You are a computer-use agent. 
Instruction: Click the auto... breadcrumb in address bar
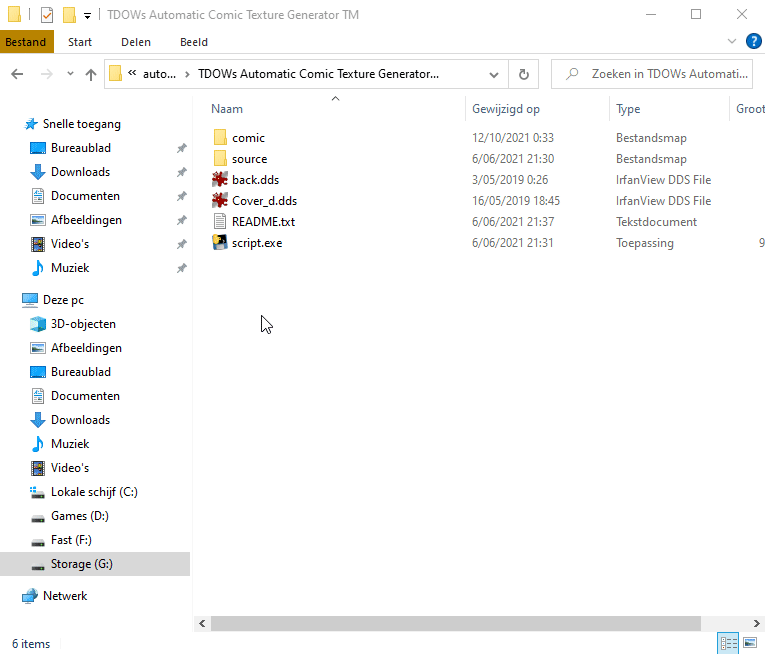(x=159, y=74)
